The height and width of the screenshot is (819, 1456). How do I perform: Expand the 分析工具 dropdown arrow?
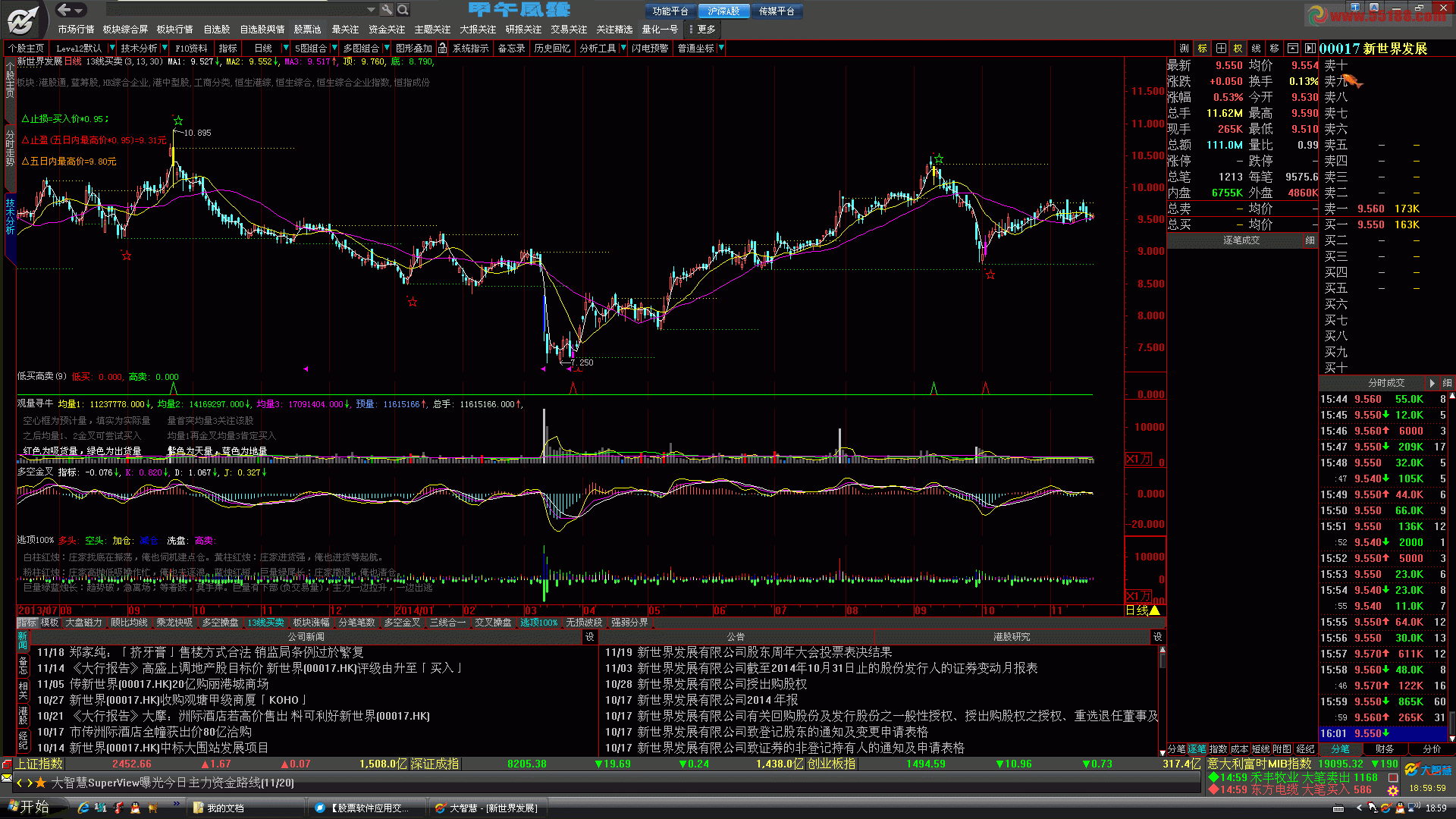click(x=623, y=48)
